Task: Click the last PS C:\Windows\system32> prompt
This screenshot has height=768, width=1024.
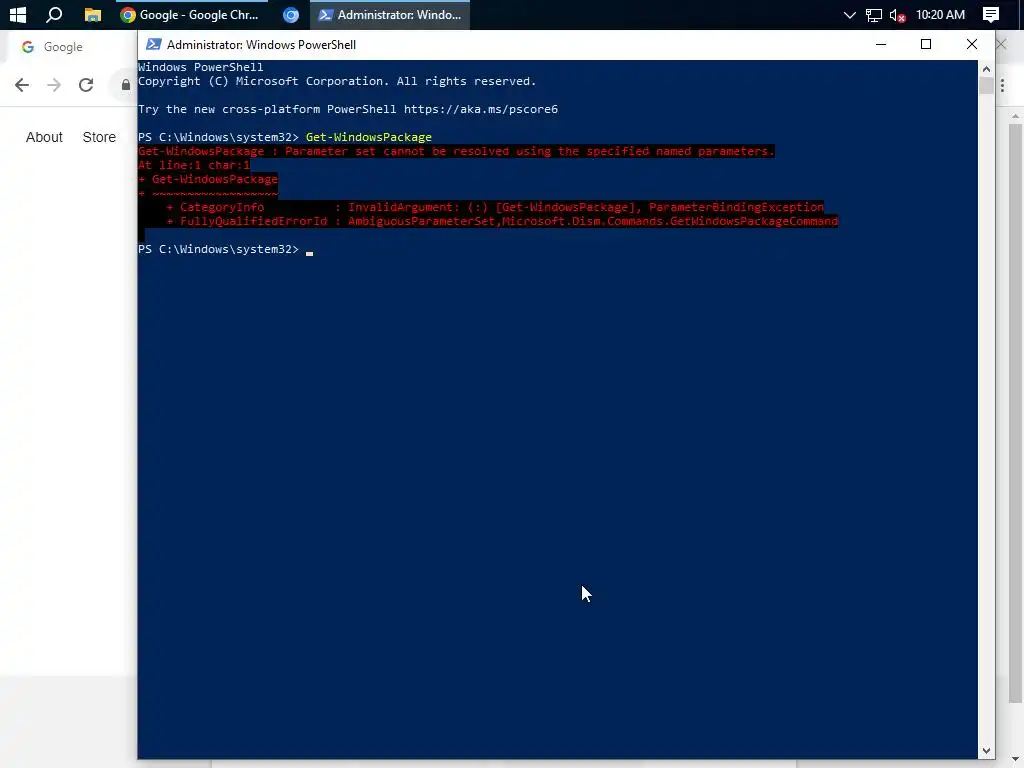Action: (218, 249)
